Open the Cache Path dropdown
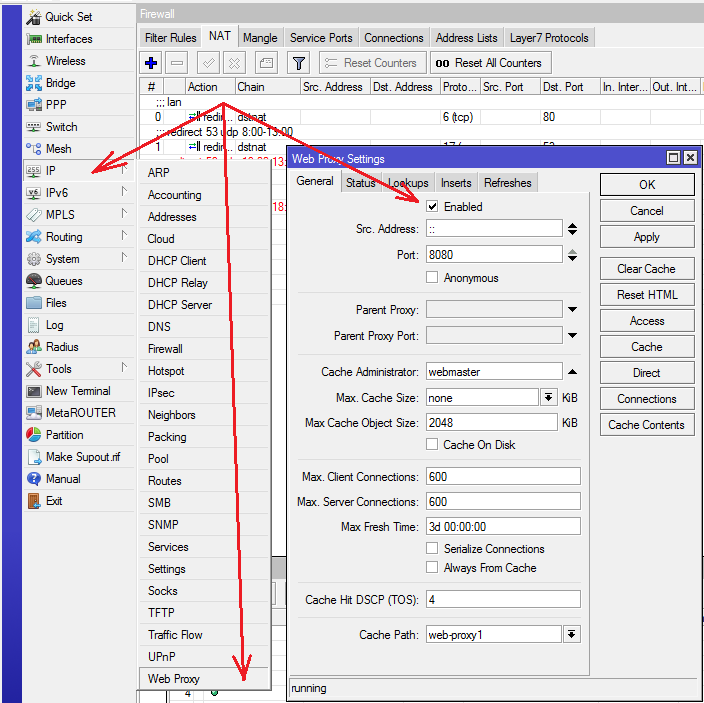This screenshot has height=703, width=704. click(x=571, y=634)
